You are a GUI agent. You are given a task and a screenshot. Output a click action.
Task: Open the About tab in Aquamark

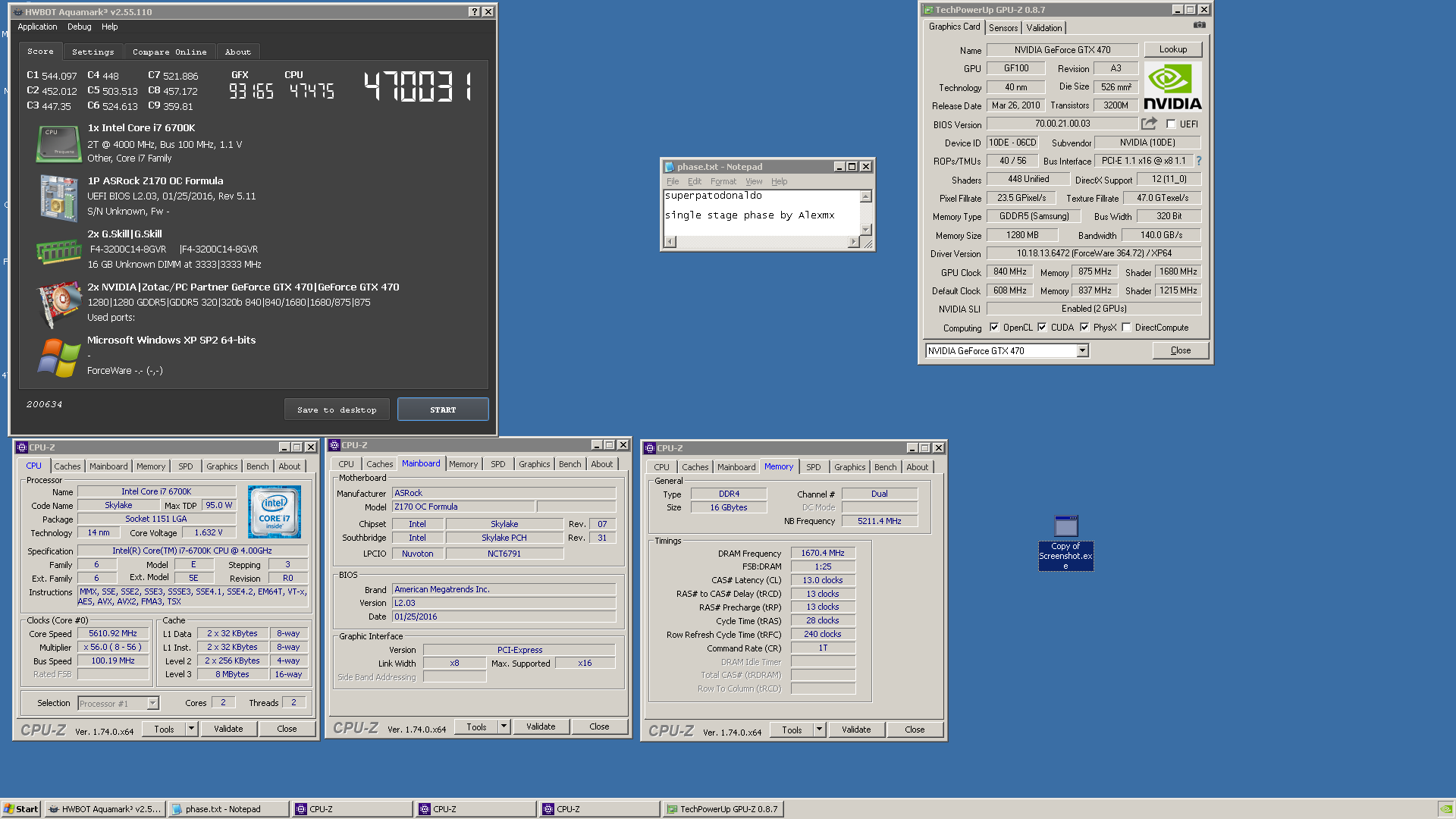237,52
